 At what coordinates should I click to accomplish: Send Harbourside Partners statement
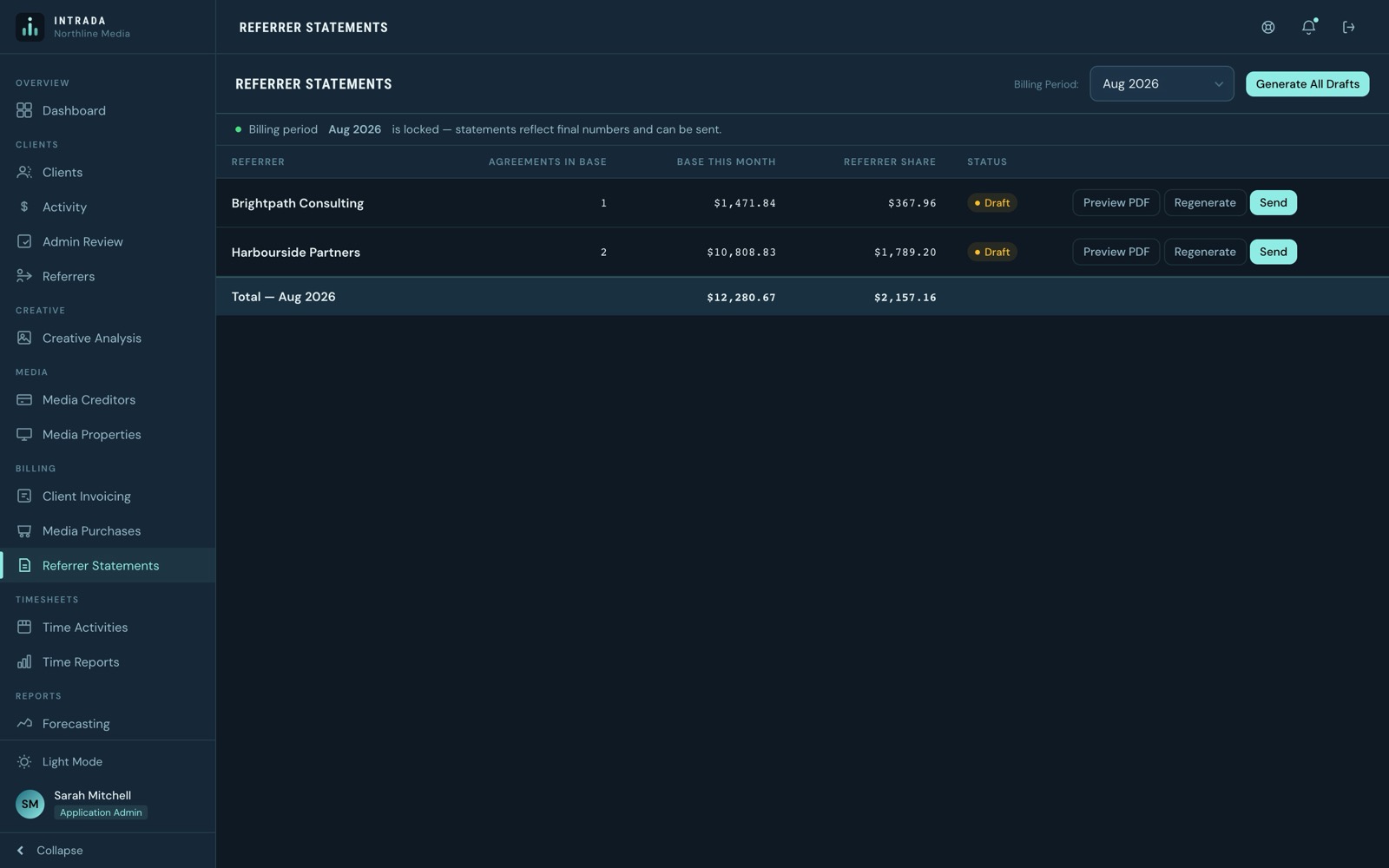point(1273,252)
